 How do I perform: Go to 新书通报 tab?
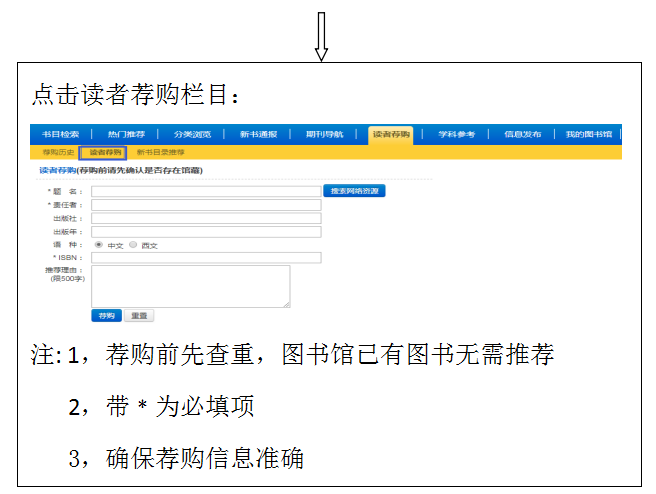(x=259, y=134)
